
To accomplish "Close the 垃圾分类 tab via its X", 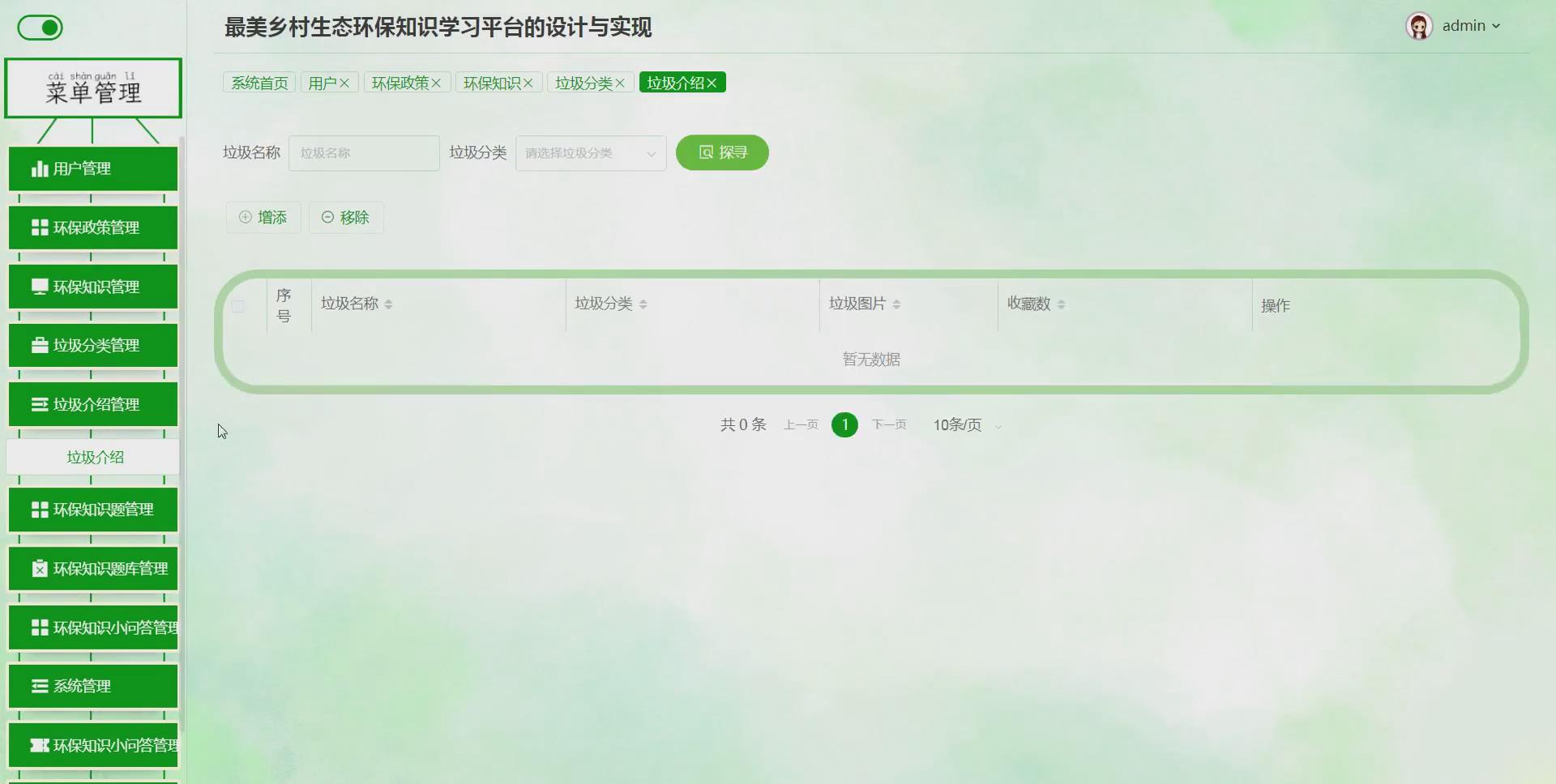I will [x=620, y=83].
